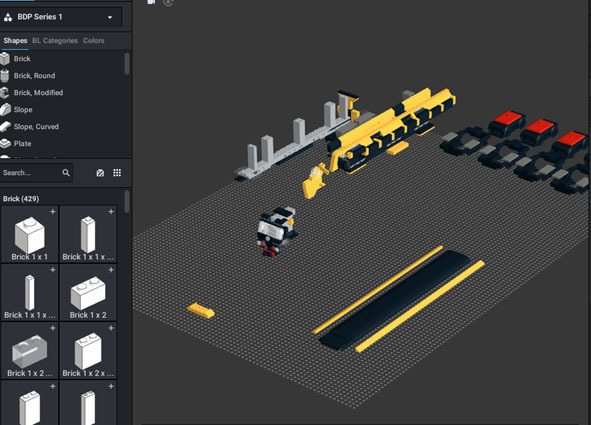Select the Brick, Modified shape icon
591x425 pixels.
[5, 93]
